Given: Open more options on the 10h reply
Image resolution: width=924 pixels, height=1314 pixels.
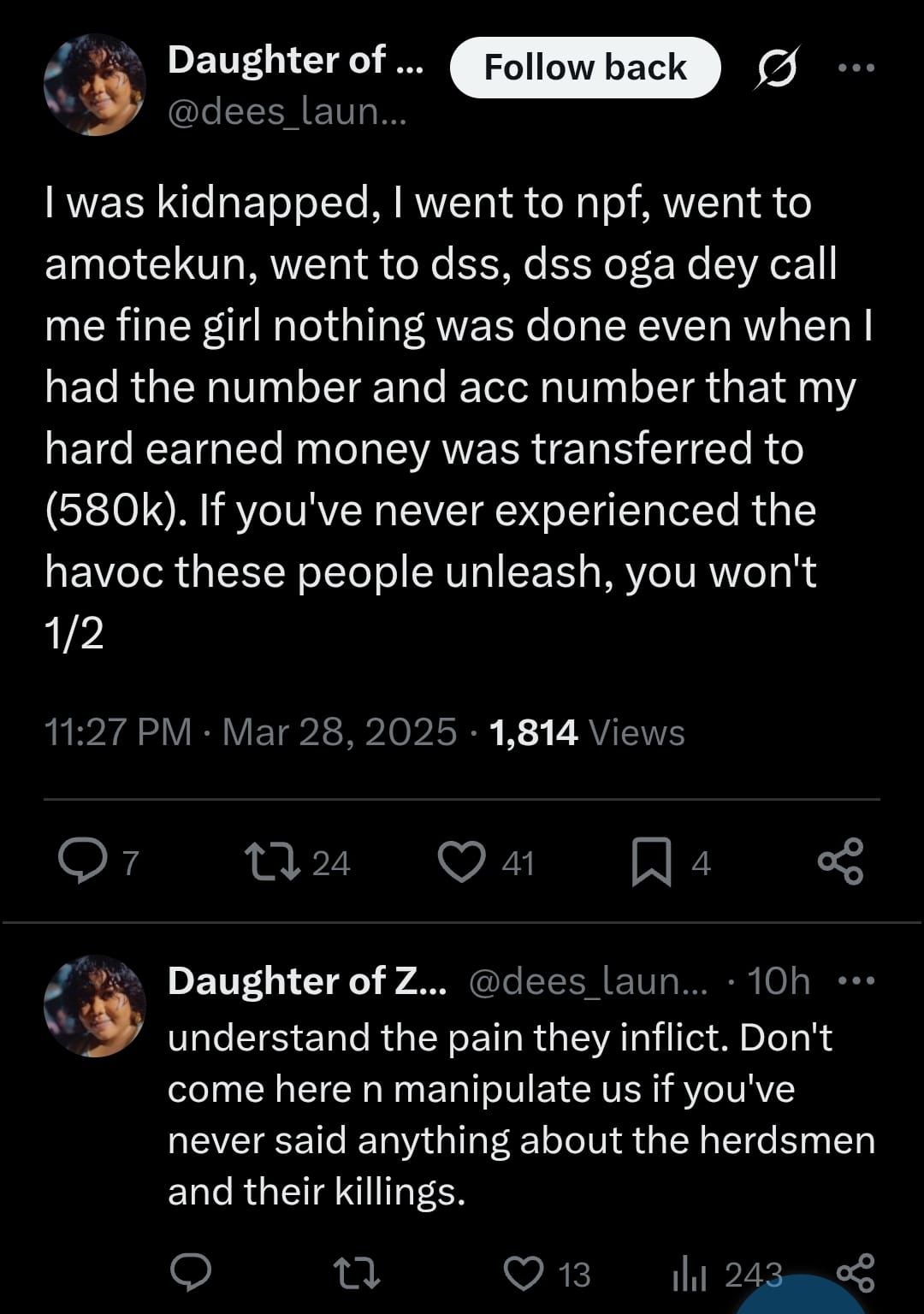Looking at the screenshot, I should [x=856, y=980].
